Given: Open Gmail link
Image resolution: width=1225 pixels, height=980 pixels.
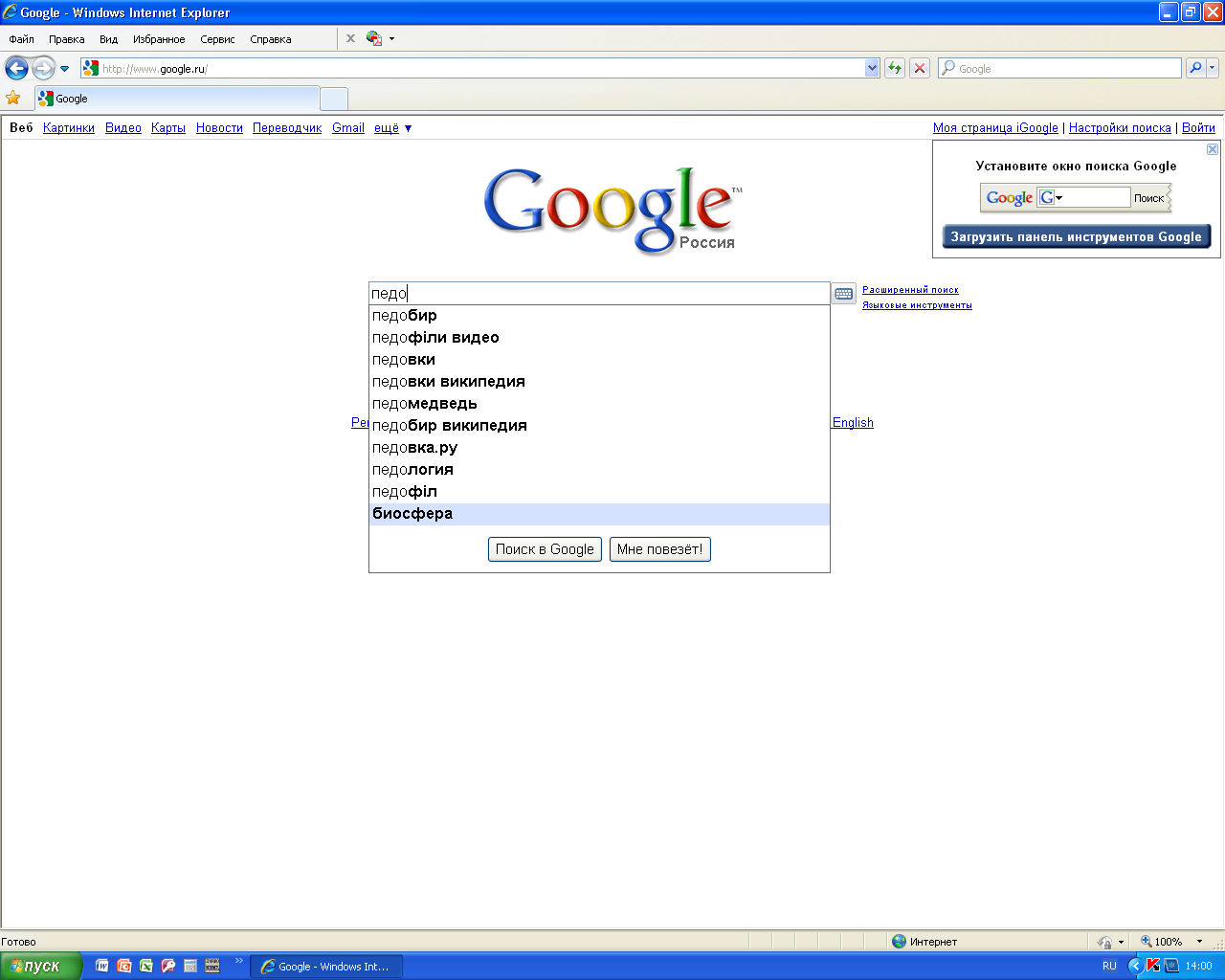Looking at the screenshot, I should 348,127.
